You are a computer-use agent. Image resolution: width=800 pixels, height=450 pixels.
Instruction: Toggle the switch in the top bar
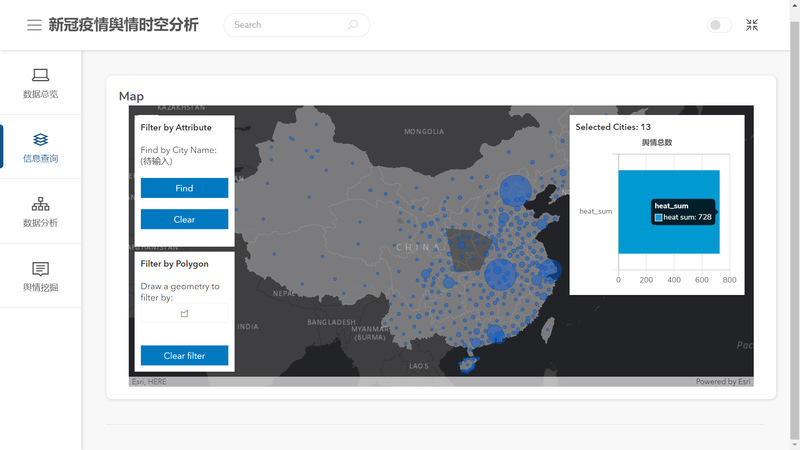tap(719, 25)
